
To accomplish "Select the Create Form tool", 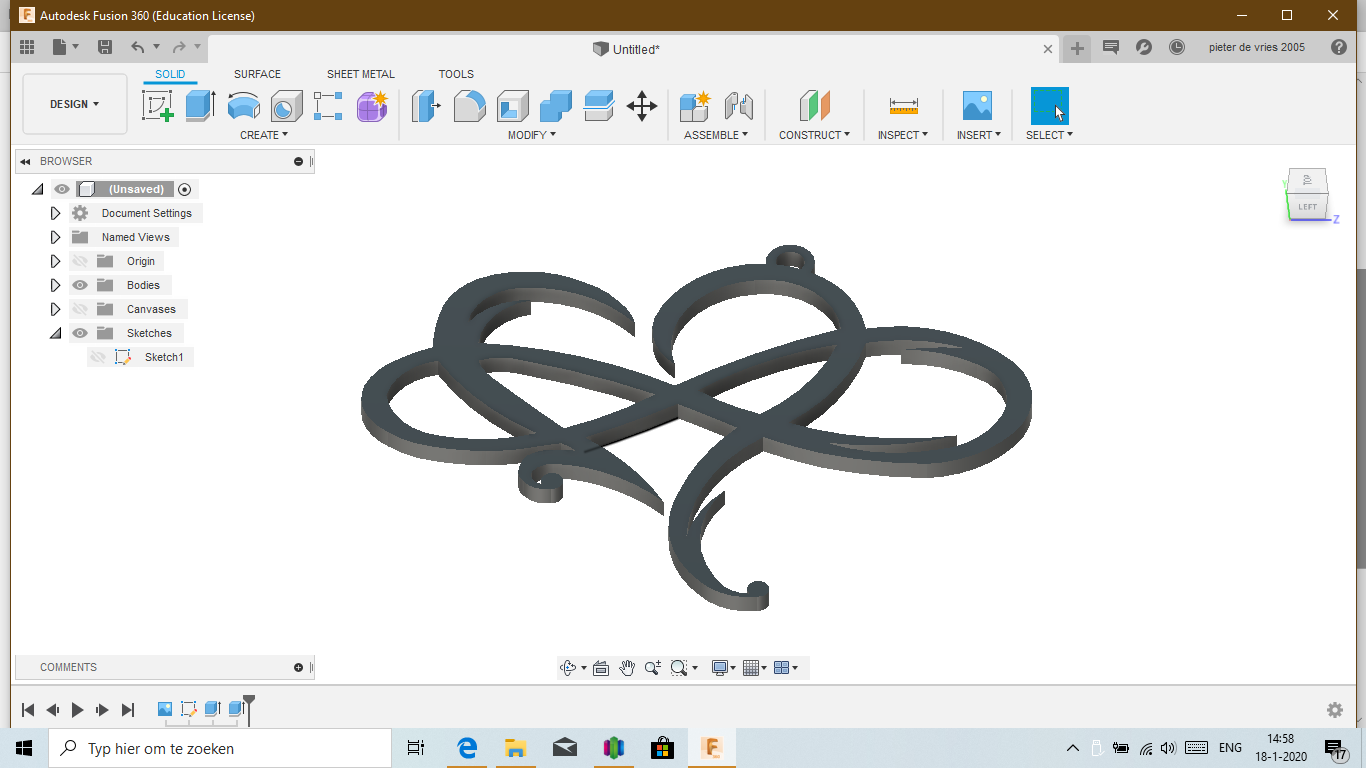I will pyautogui.click(x=372, y=106).
